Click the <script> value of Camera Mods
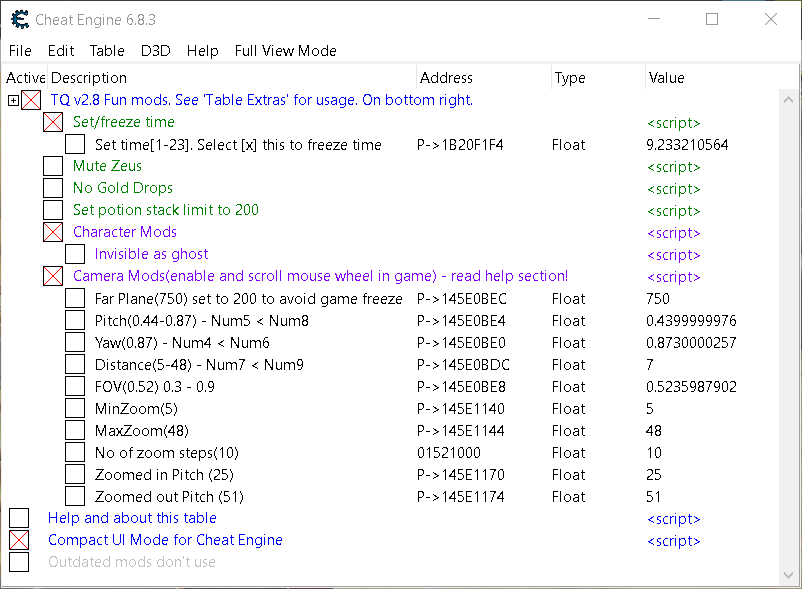802x589 pixels. [x=674, y=277]
